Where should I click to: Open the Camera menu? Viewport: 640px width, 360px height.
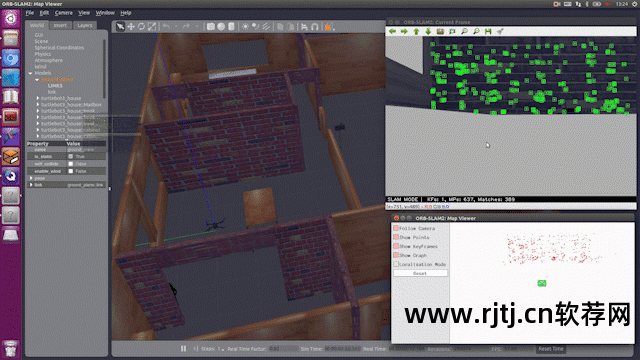64,13
